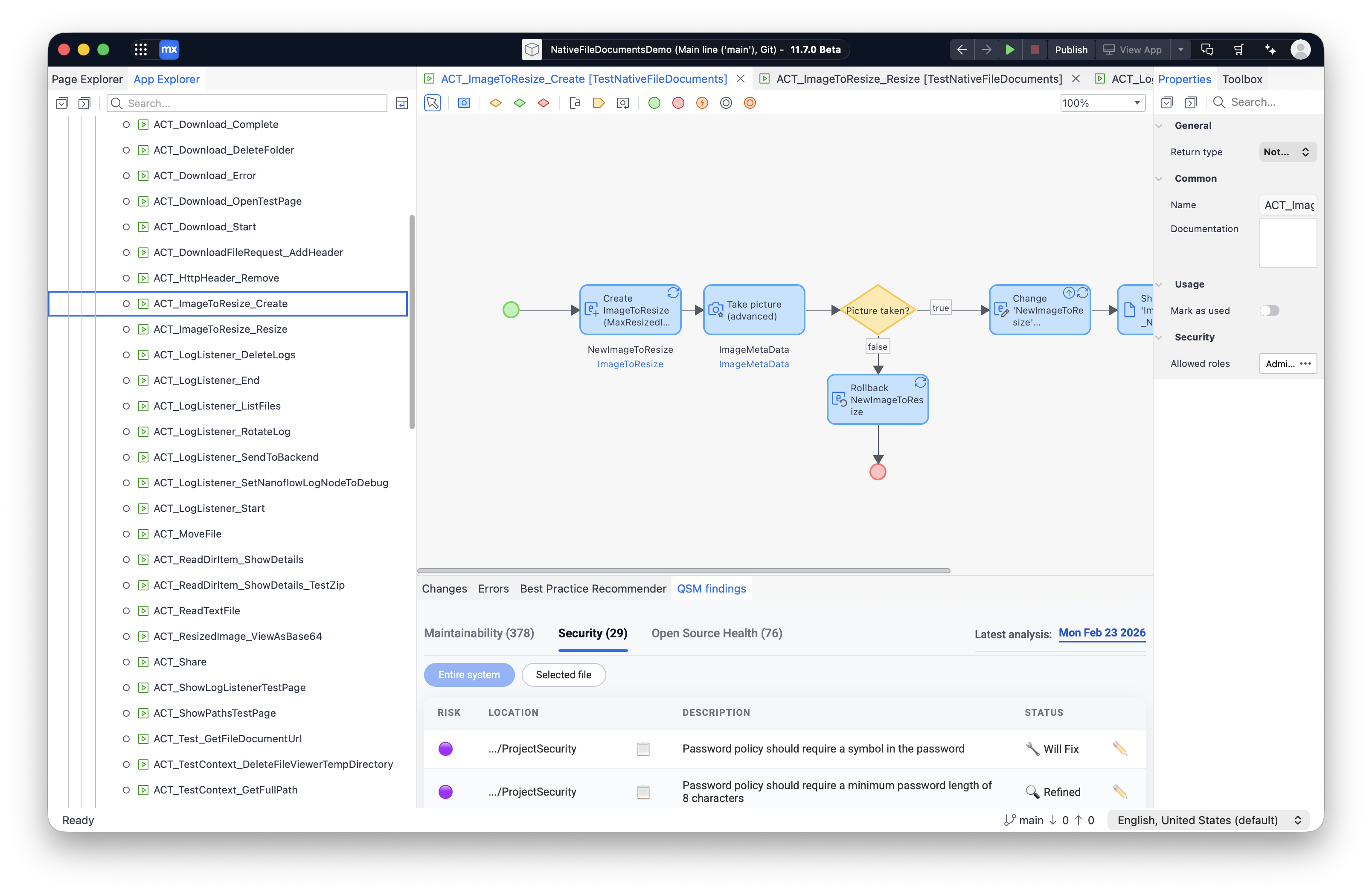The width and height of the screenshot is (1372, 895).
Task: Click the Publish button
Action: pos(1070,49)
